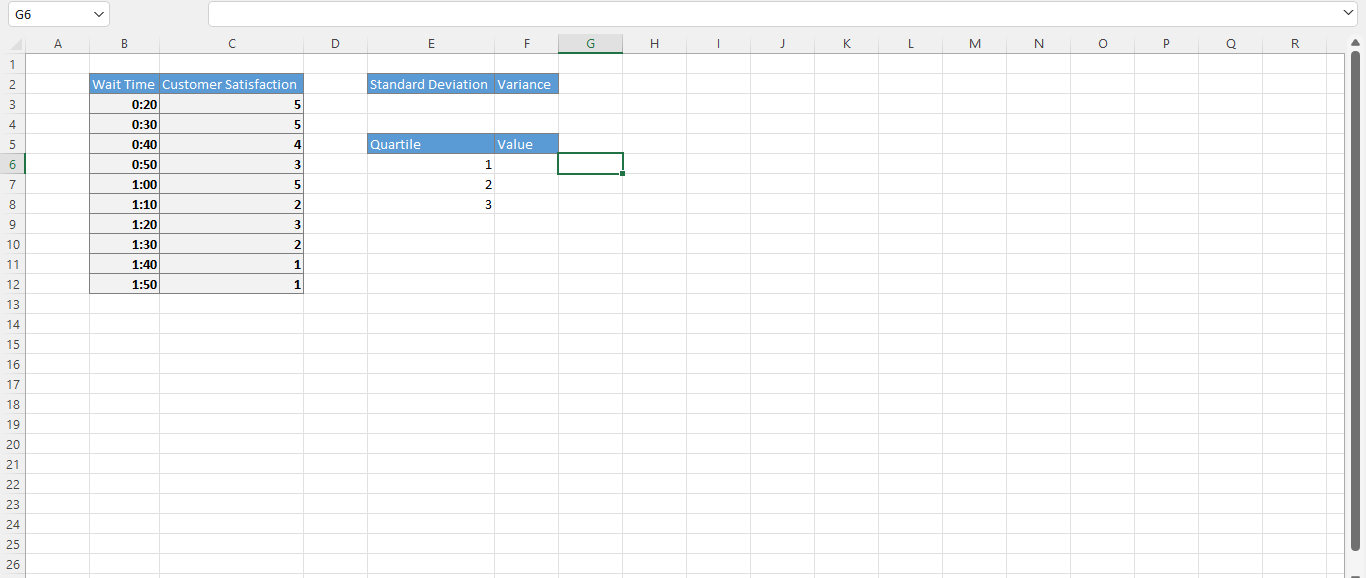Select the Standard Deviation header cell

430,84
